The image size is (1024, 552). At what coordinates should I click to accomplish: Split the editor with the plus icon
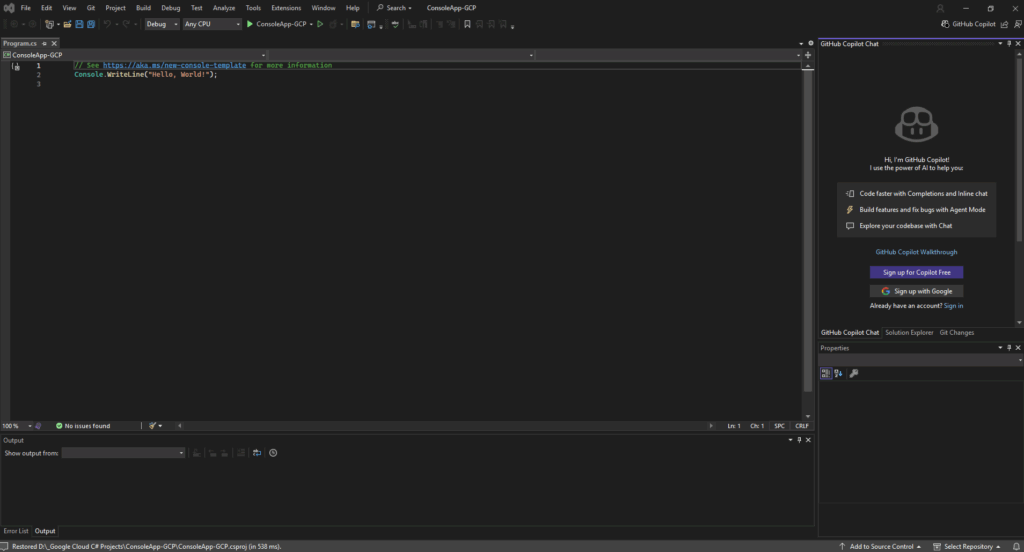[808, 55]
